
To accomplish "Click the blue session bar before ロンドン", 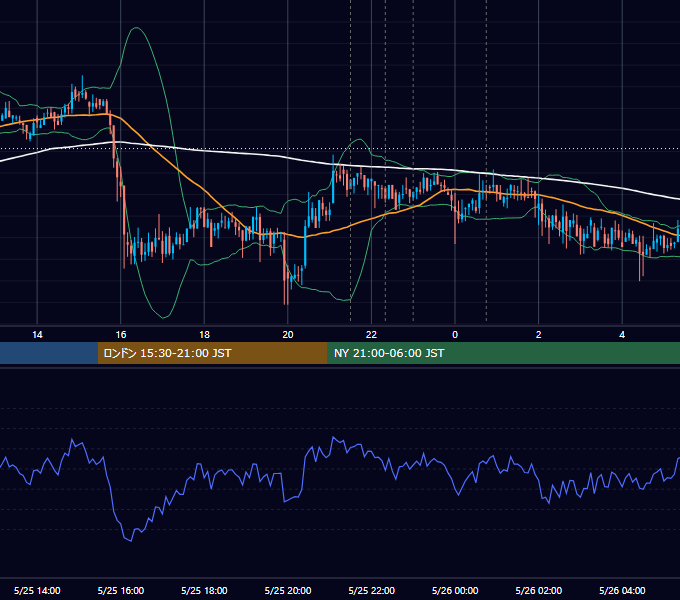I will [x=49, y=353].
